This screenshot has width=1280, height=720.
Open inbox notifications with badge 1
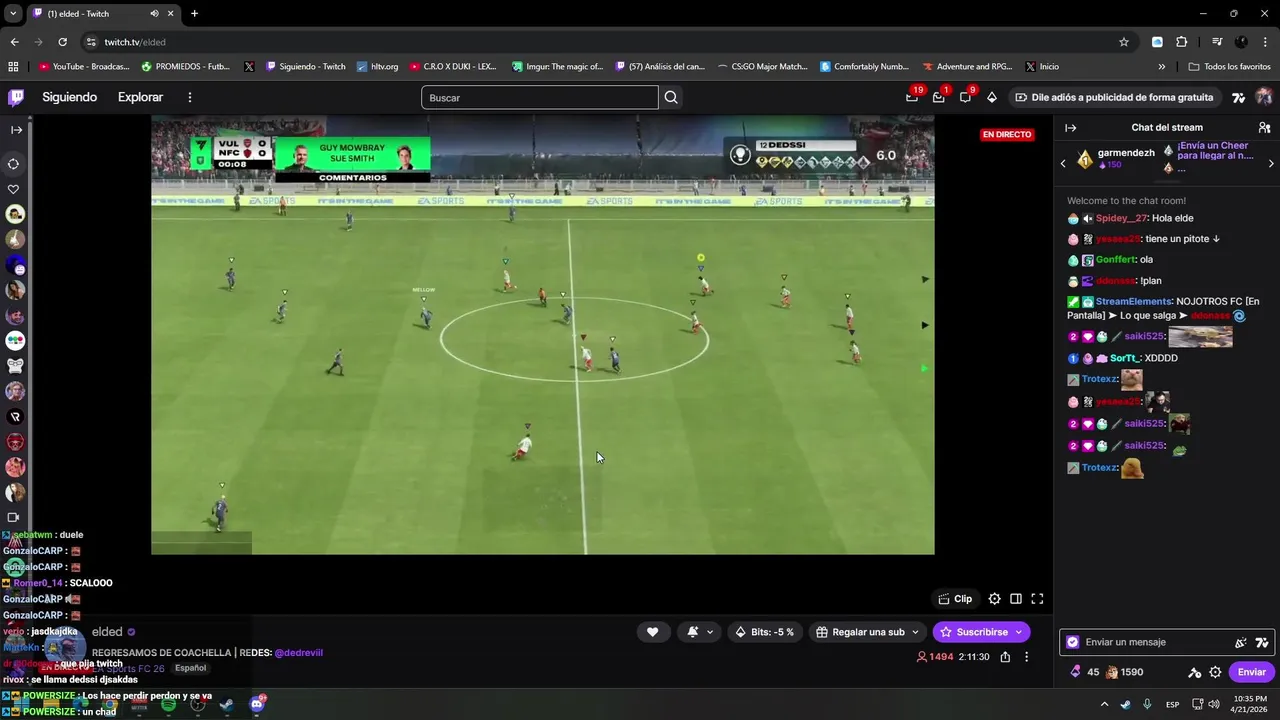coord(938,97)
